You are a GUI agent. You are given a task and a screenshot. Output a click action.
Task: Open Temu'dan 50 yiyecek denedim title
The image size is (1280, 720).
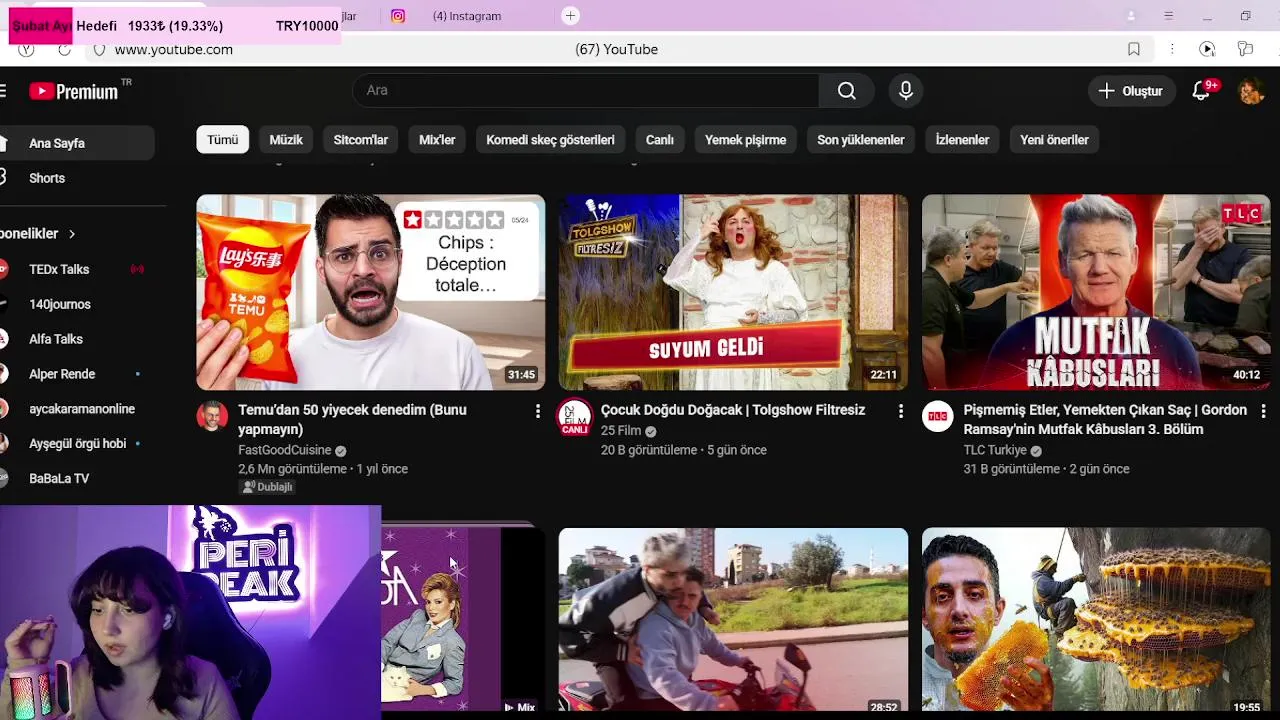tap(352, 419)
